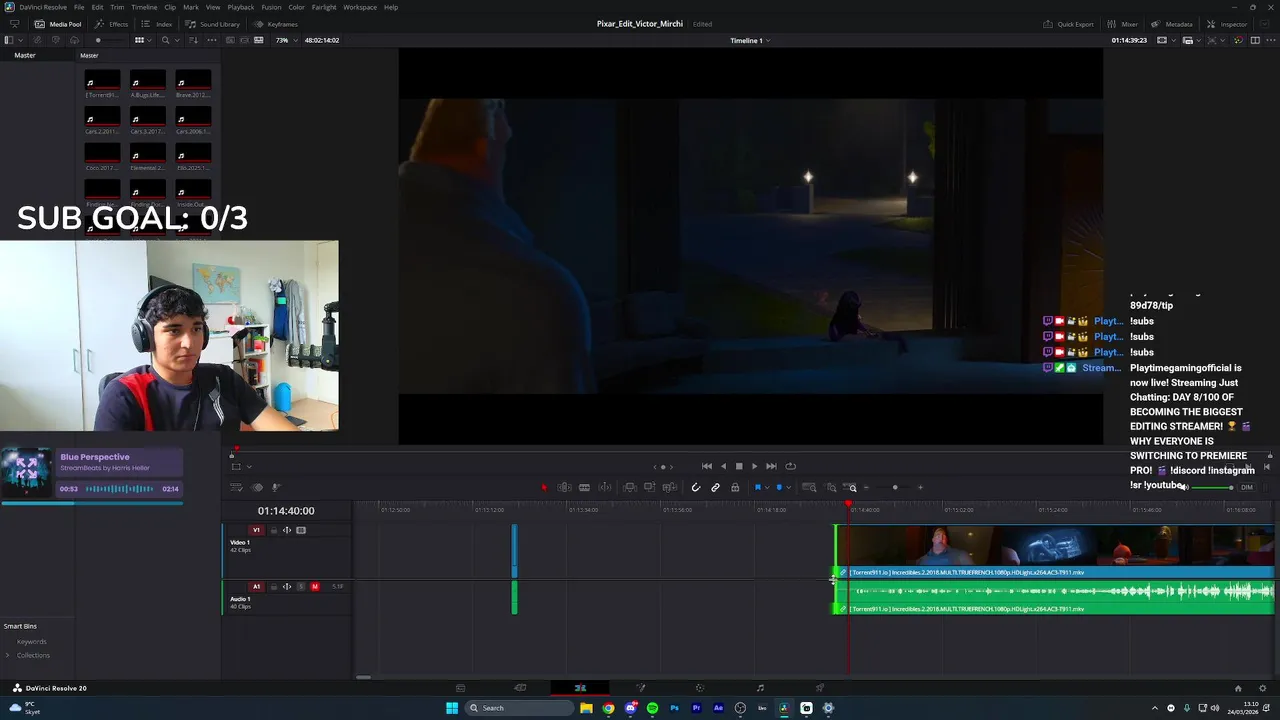Toggle loop playback

[x=790, y=466]
